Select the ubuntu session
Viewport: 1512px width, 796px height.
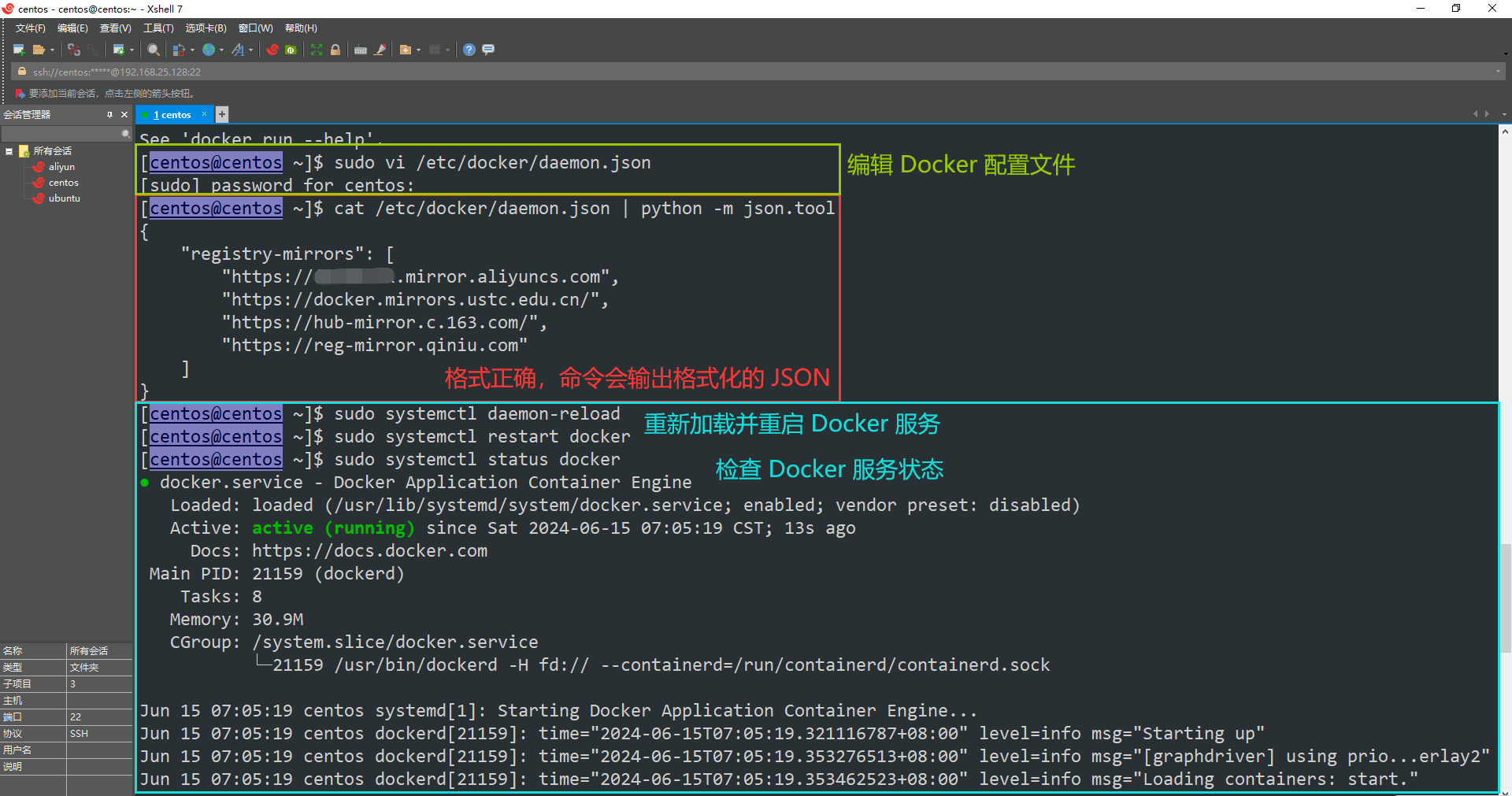tap(65, 198)
